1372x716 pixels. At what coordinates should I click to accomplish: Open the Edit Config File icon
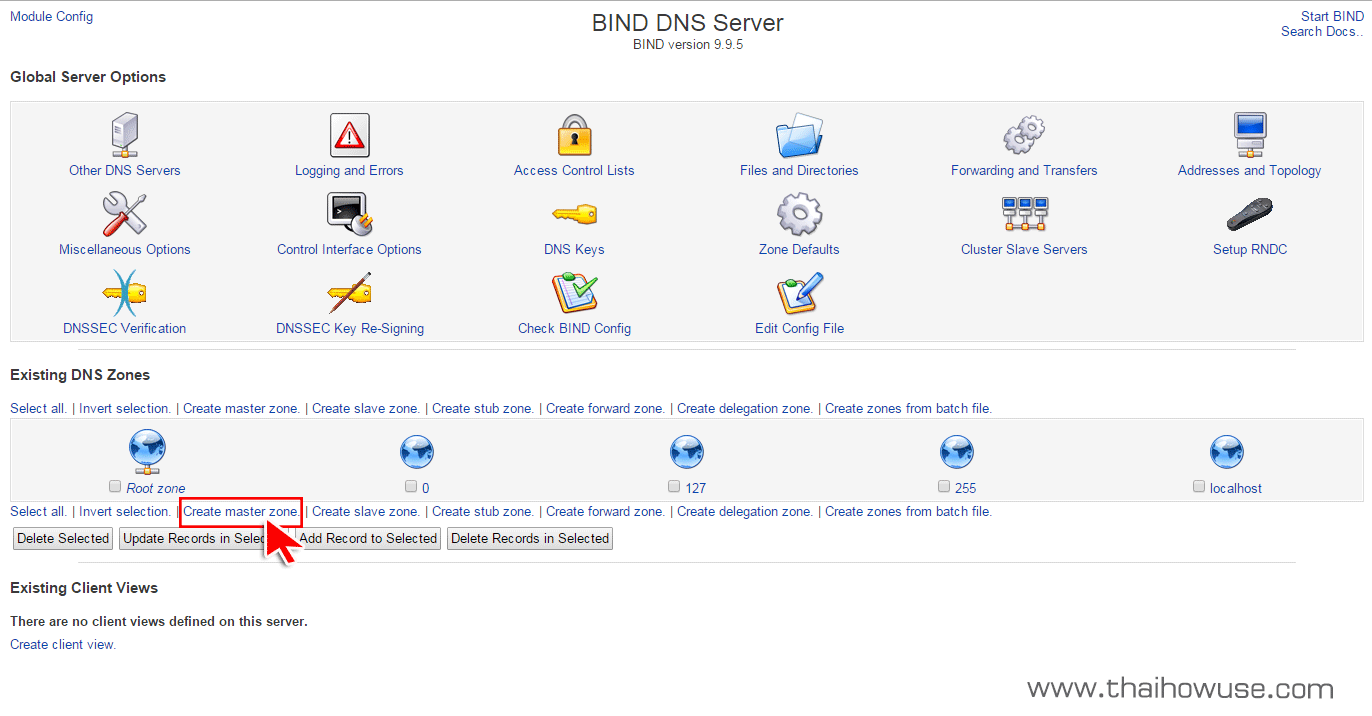point(799,293)
